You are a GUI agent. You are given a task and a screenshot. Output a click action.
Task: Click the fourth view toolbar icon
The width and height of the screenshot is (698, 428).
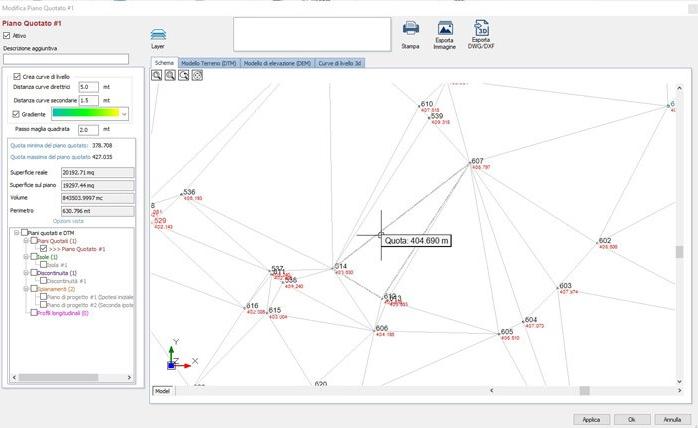[x=197, y=75]
